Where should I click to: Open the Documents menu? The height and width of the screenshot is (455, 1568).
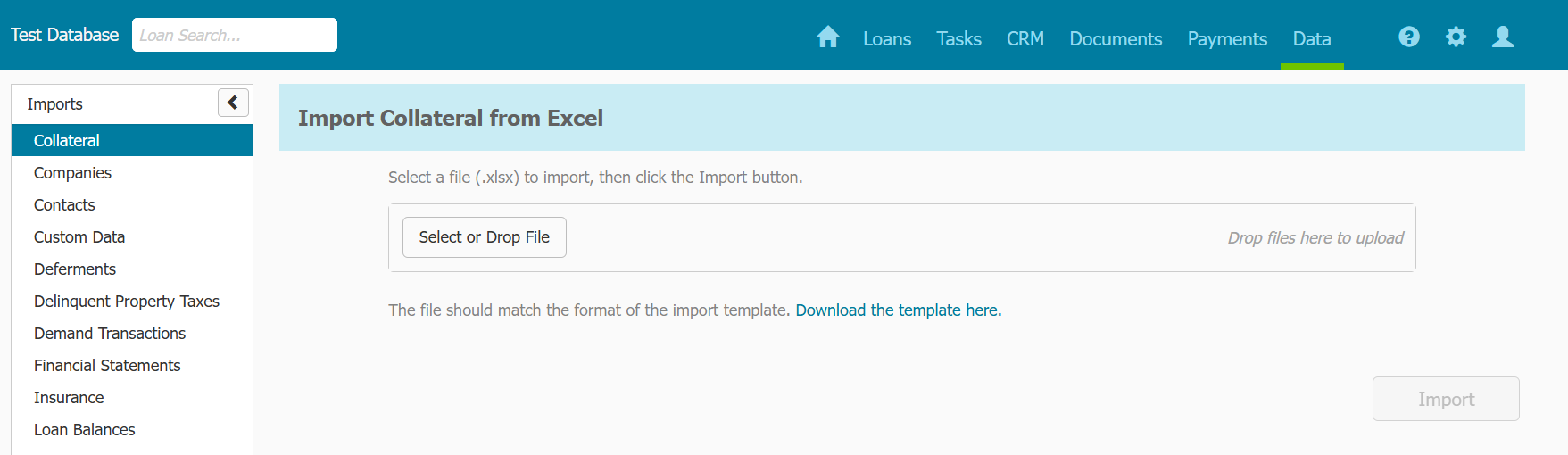[x=1116, y=39]
